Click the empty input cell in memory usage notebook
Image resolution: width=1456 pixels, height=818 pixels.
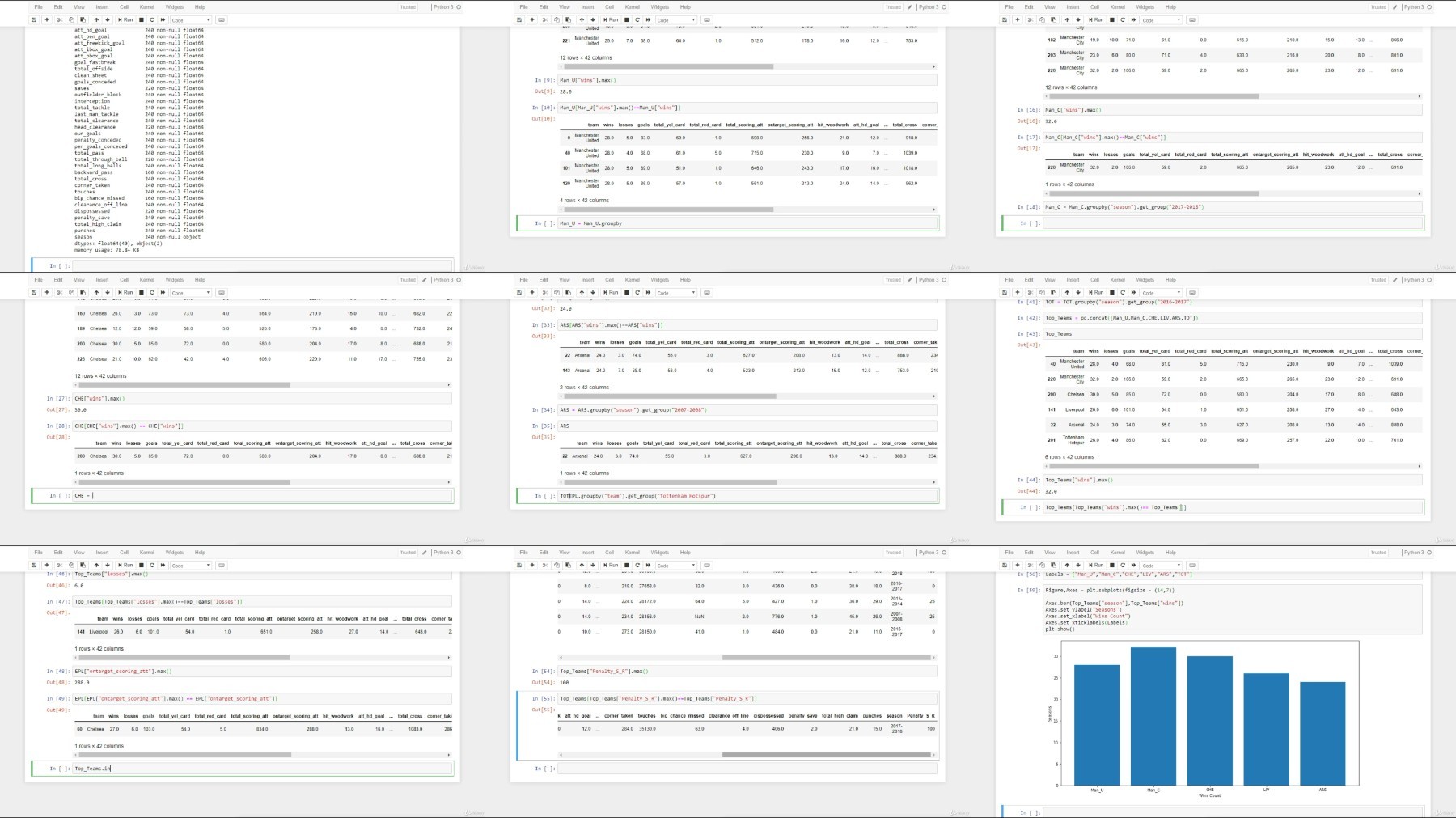tap(262, 265)
